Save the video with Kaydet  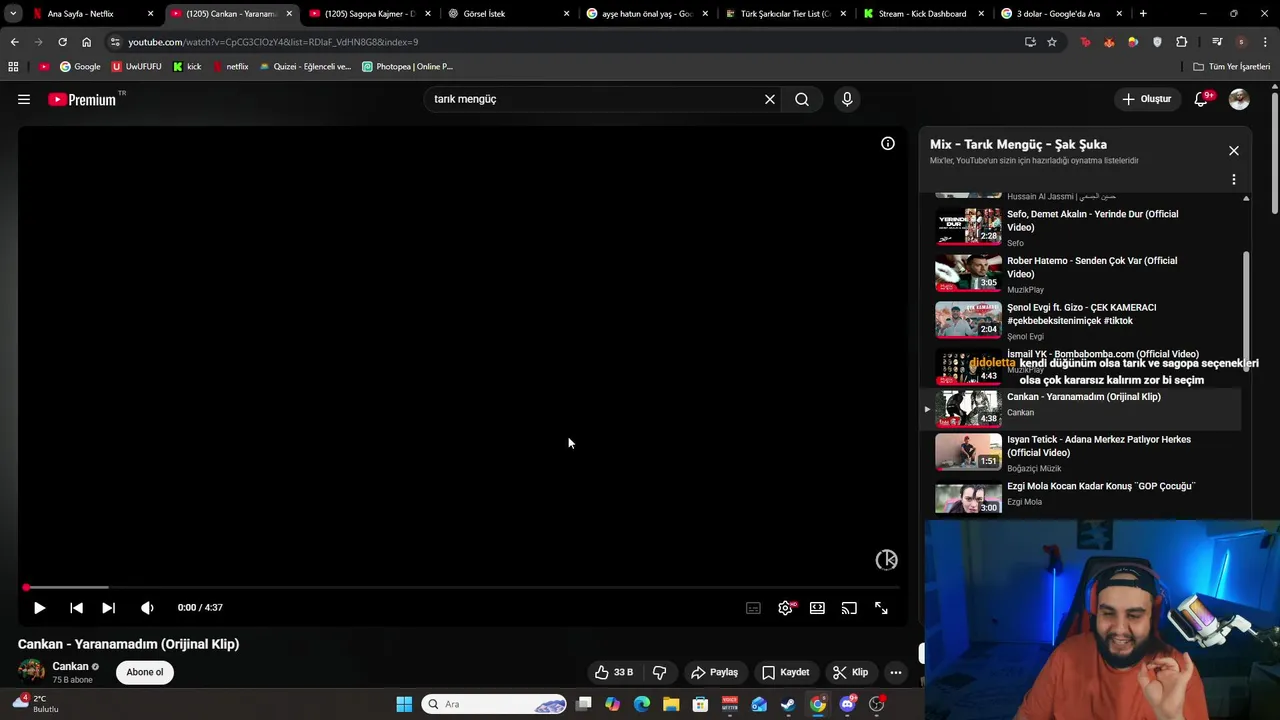click(x=785, y=672)
